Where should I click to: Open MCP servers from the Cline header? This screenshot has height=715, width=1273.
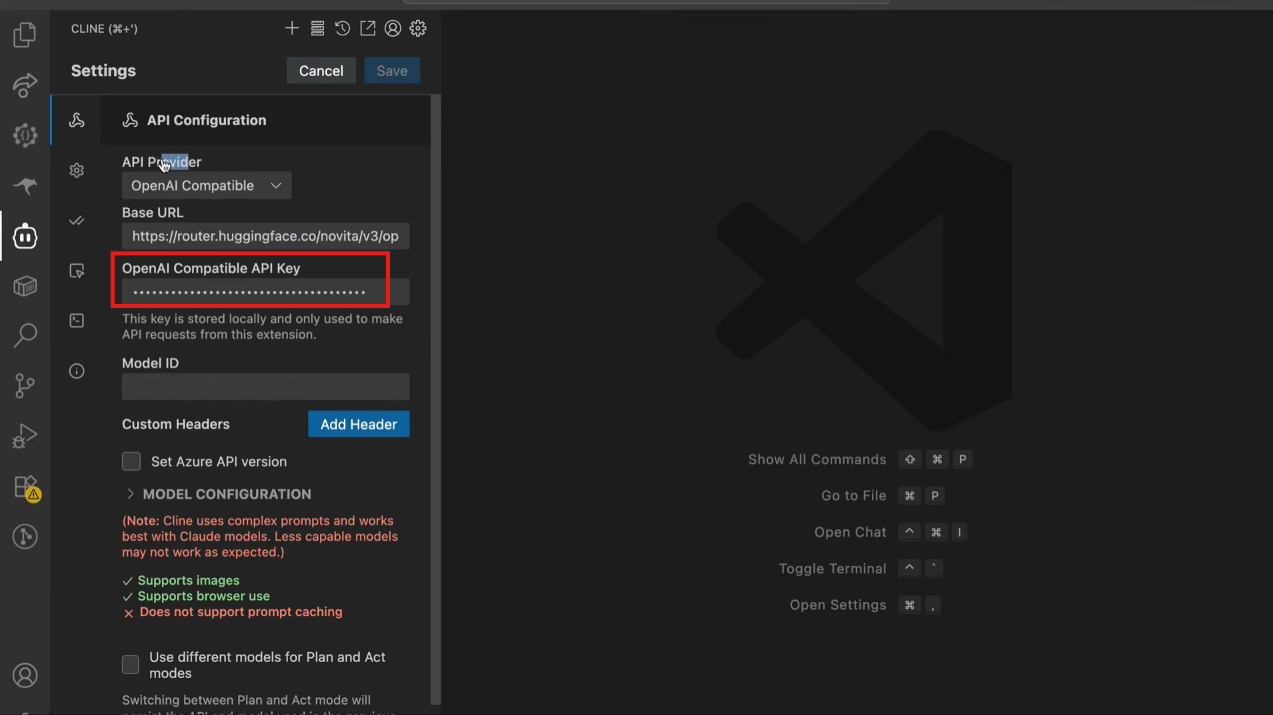coord(317,28)
